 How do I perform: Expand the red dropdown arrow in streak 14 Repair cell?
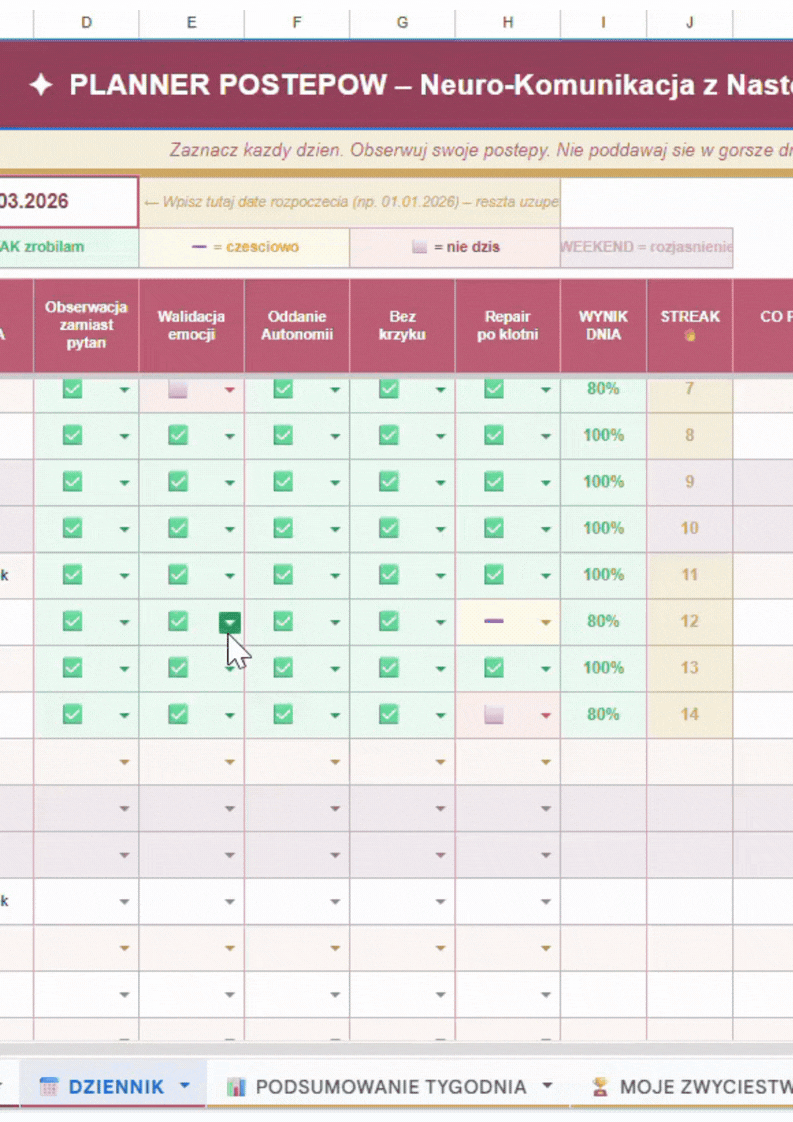point(545,715)
